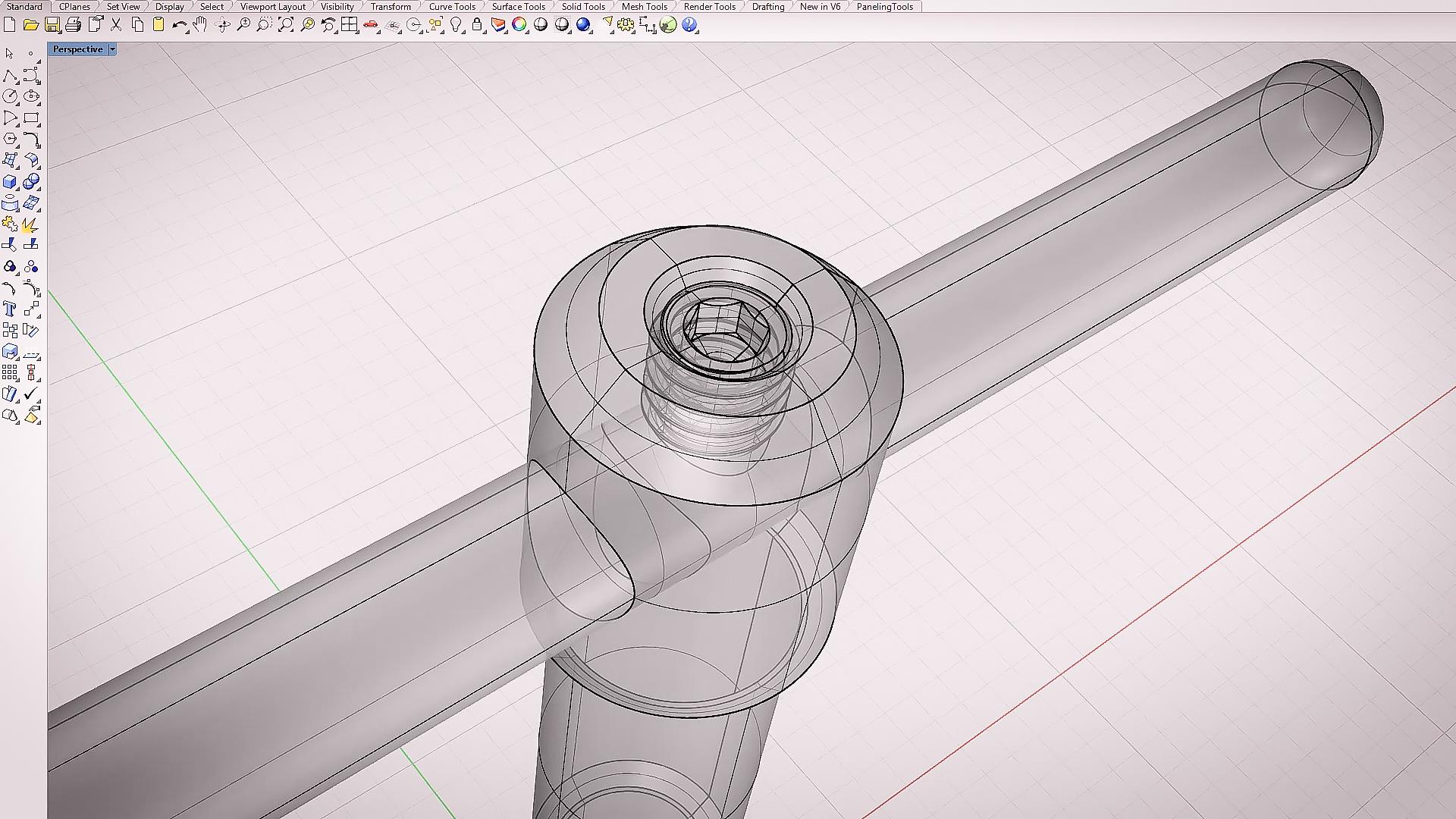Image resolution: width=1456 pixels, height=819 pixels.
Task: Click the Help question mark icon
Action: coord(689,25)
